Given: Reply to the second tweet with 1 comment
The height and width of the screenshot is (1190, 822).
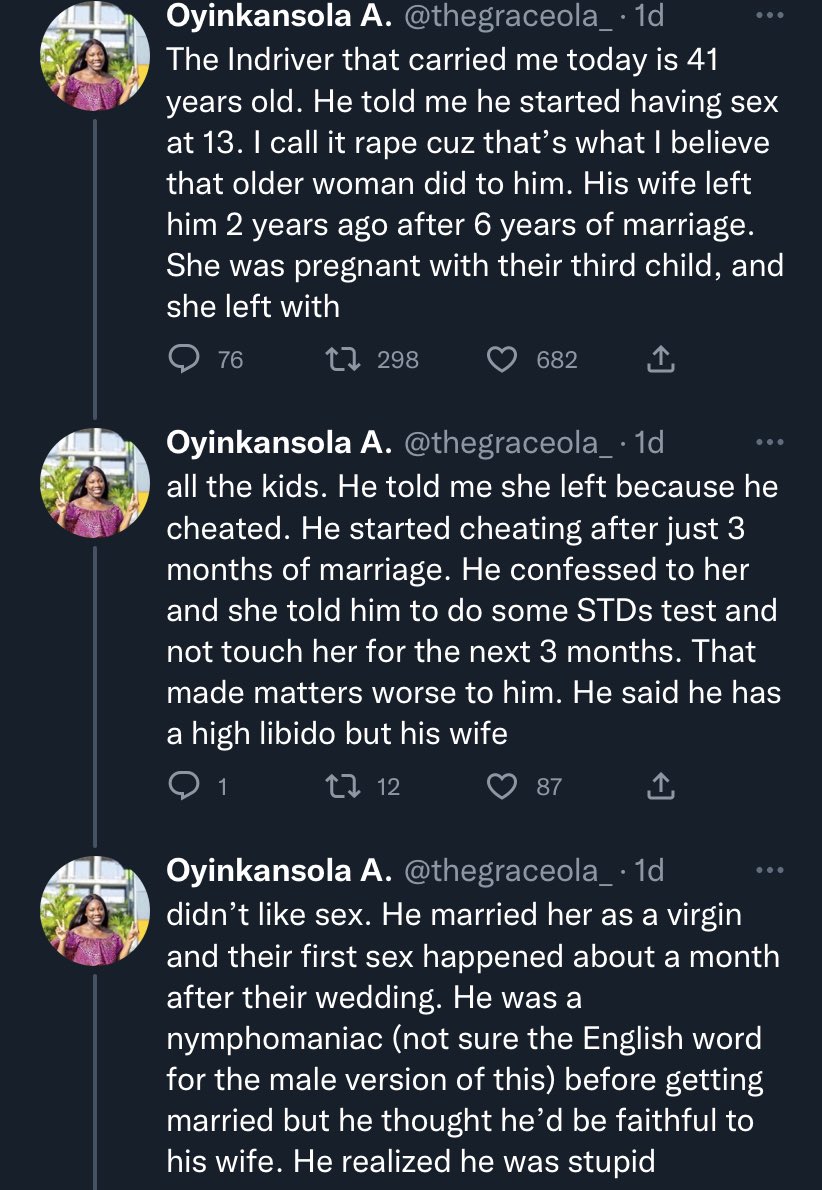Looking at the screenshot, I should tap(185, 787).
